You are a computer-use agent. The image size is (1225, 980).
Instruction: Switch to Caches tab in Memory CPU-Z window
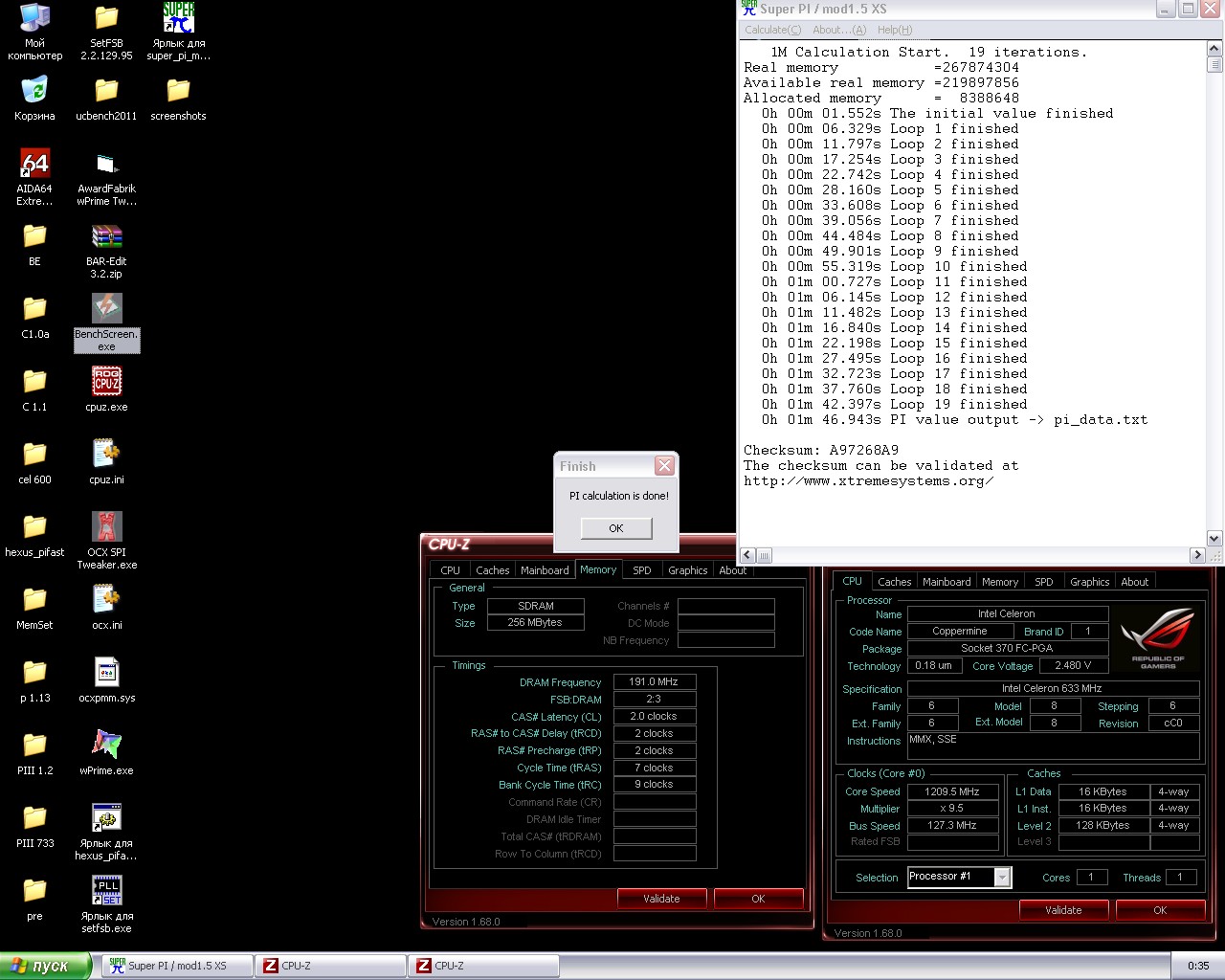coord(493,570)
